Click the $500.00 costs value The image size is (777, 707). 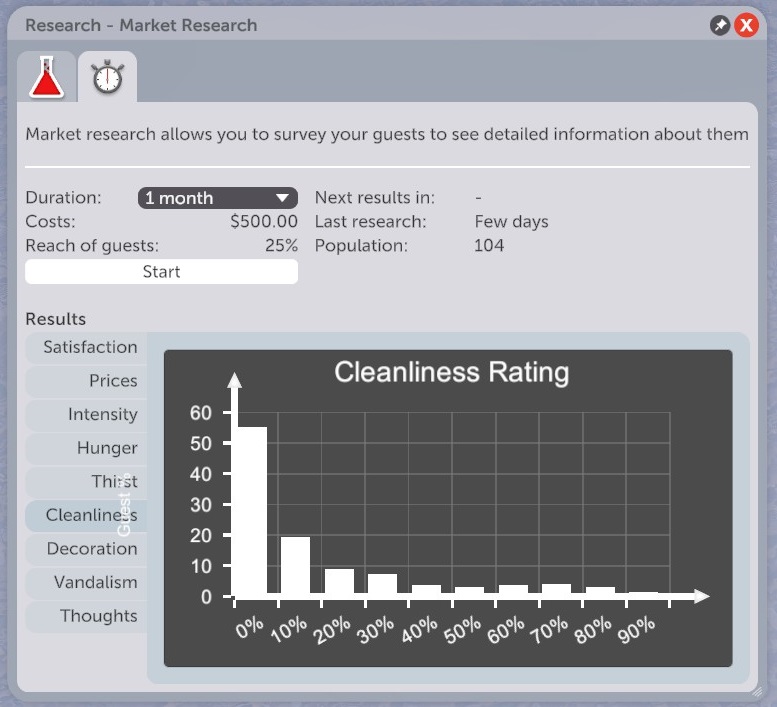point(264,221)
